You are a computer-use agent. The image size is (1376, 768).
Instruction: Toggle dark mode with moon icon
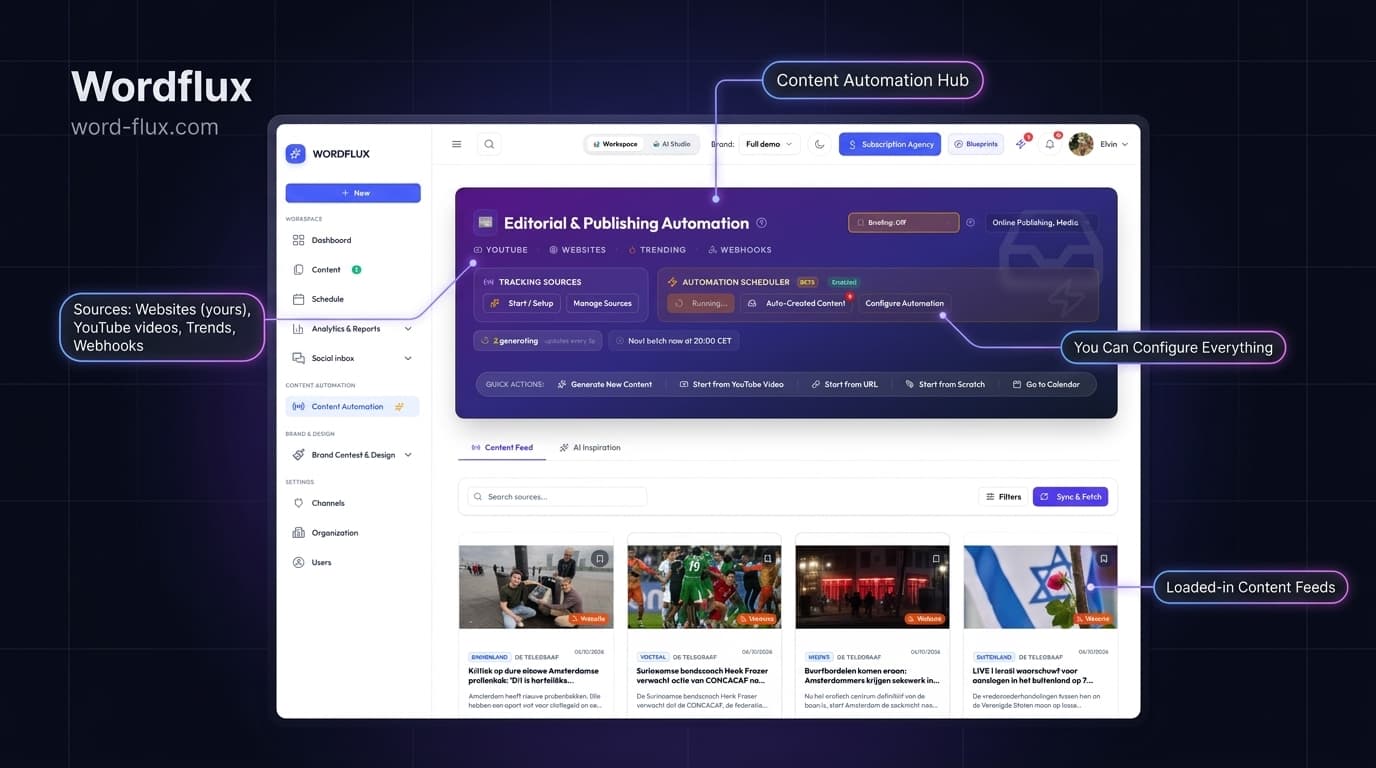pos(820,144)
